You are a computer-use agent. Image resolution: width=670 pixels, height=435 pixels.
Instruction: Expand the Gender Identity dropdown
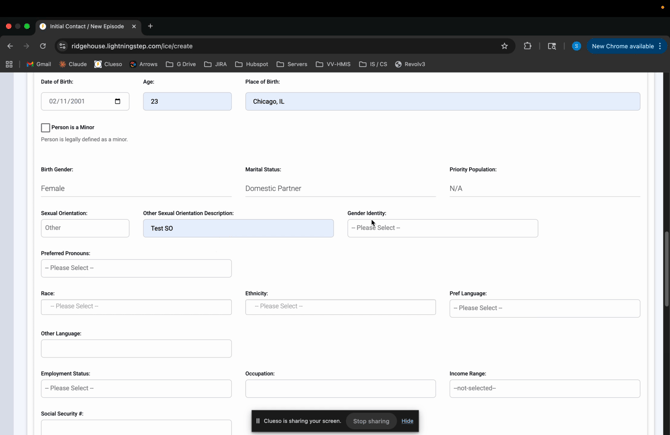442,228
